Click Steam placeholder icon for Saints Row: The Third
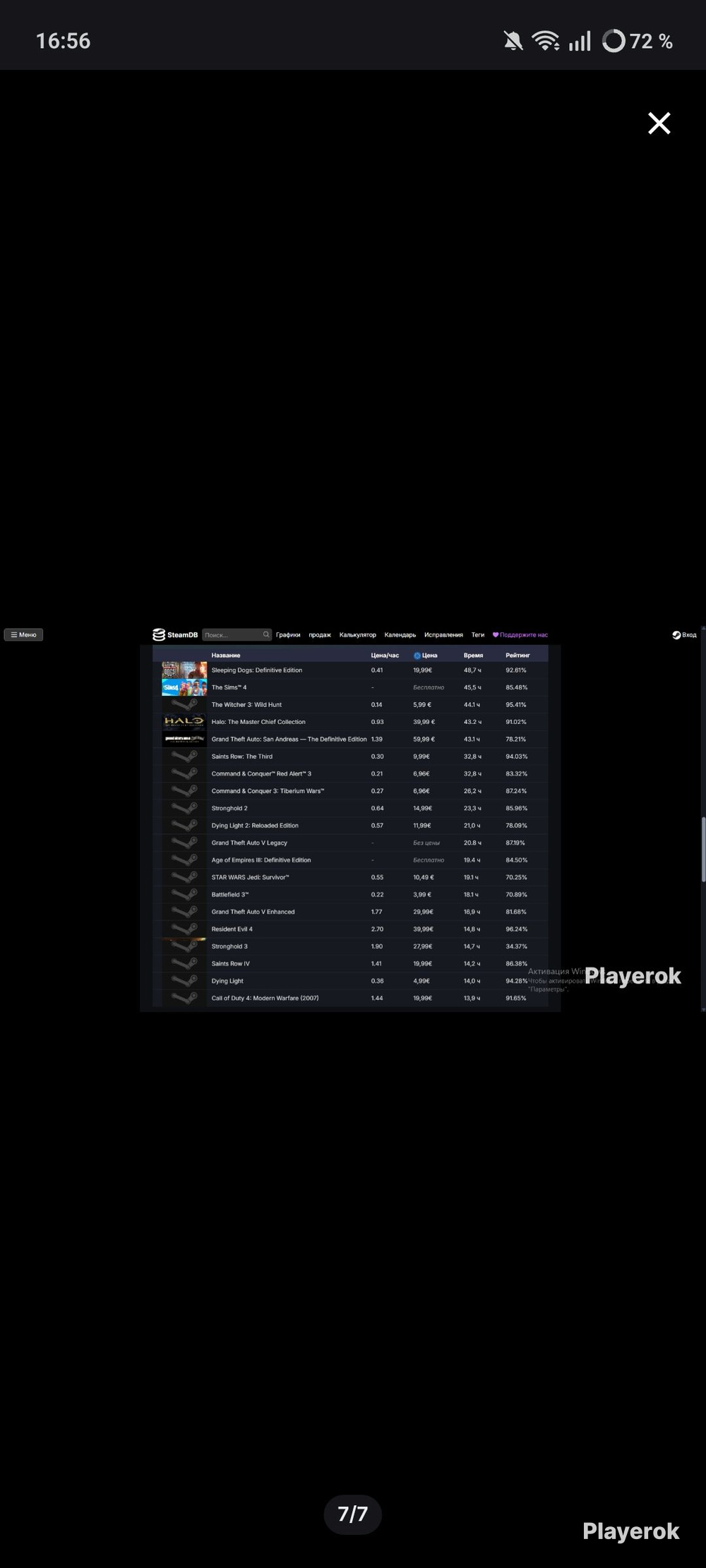Image resolution: width=706 pixels, height=1568 pixels. [184, 756]
